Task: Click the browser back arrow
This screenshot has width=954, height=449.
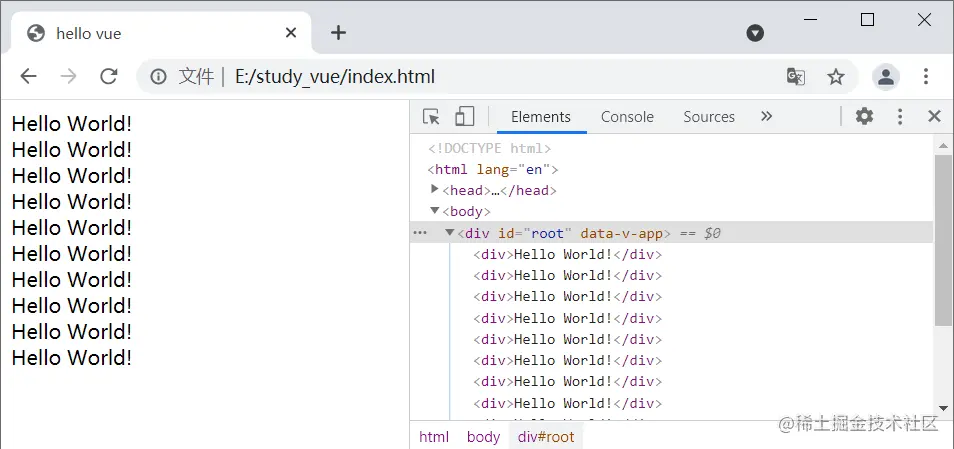Action: tap(28, 76)
